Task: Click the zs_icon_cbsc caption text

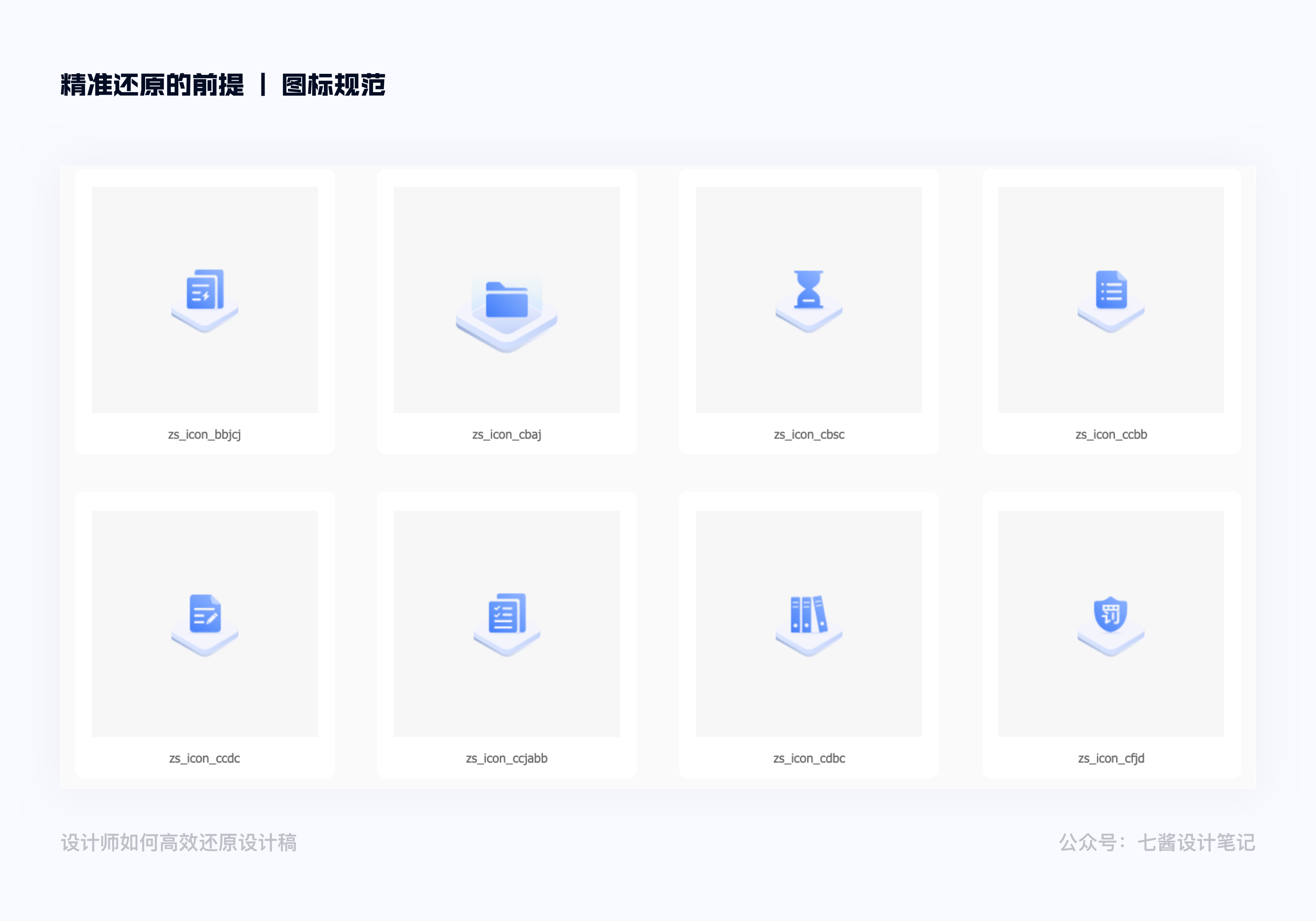Action: [x=809, y=435]
